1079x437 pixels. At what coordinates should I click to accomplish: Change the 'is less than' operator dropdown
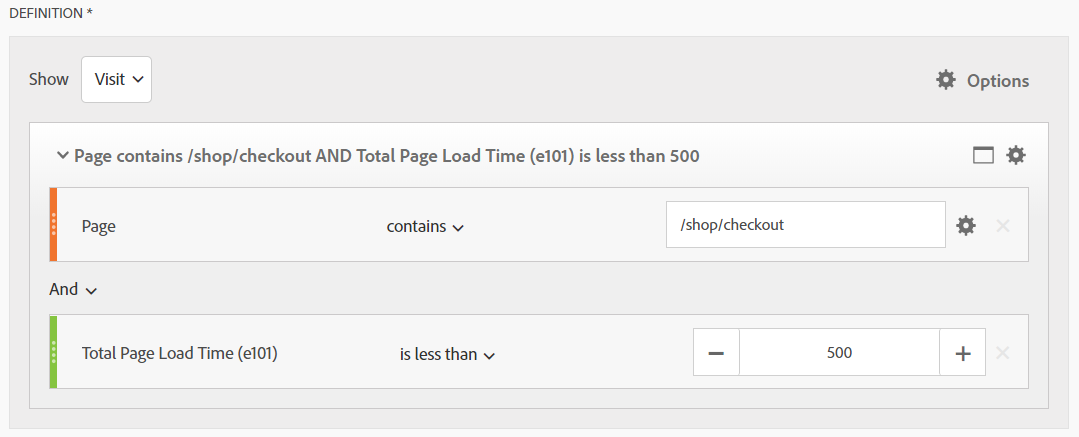coord(448,354)
